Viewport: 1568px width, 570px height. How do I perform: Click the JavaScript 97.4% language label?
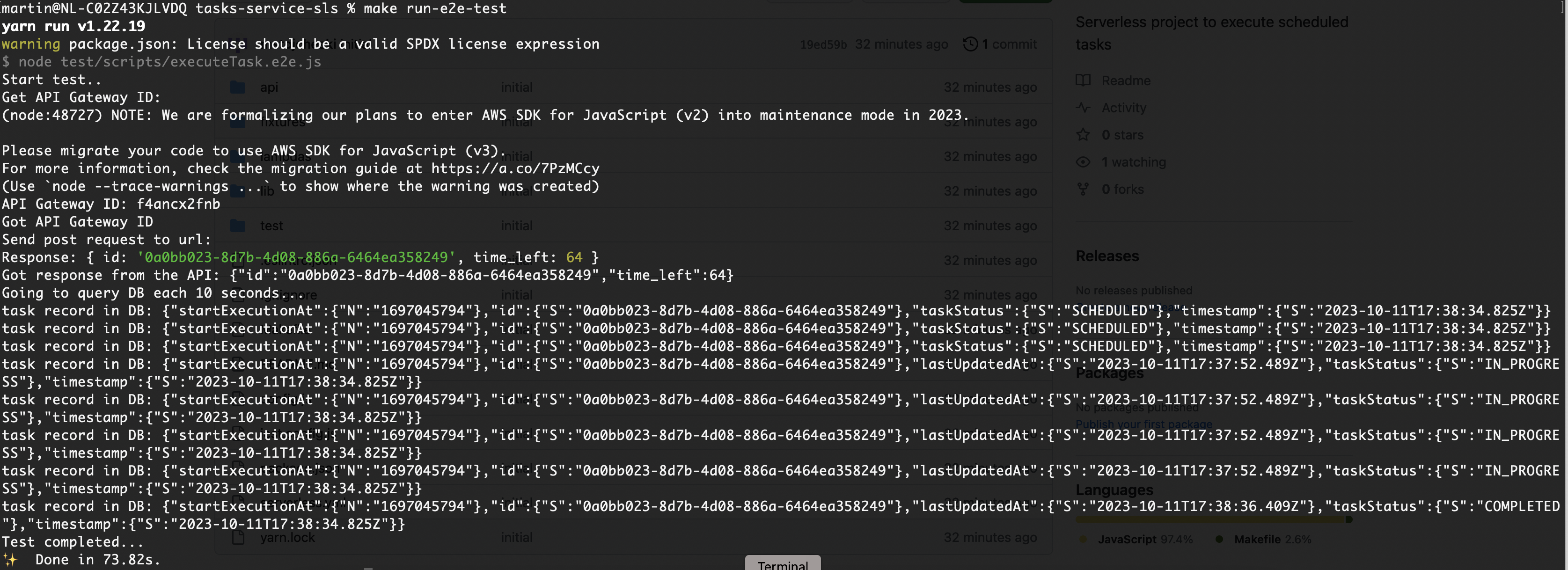pos(1144,539)
